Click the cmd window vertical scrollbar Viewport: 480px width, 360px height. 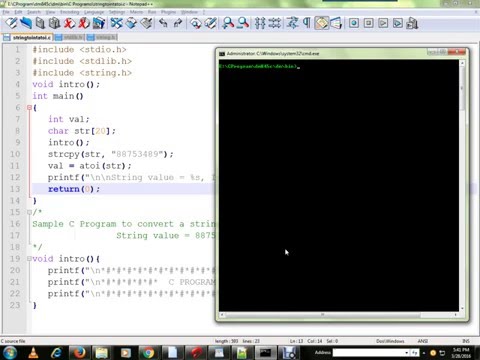pyautogui.click(x=462, y=186)
